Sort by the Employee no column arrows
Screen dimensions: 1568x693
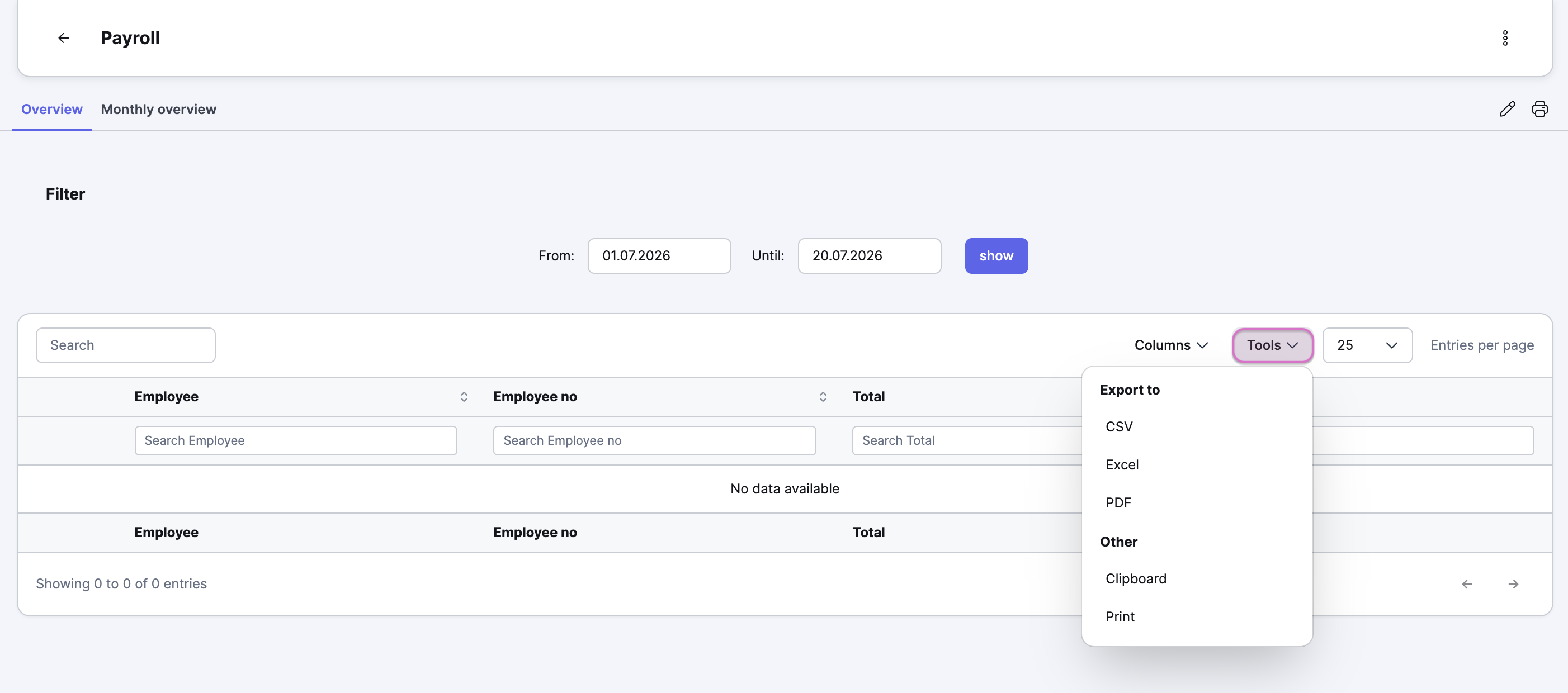tap(823, 397)
